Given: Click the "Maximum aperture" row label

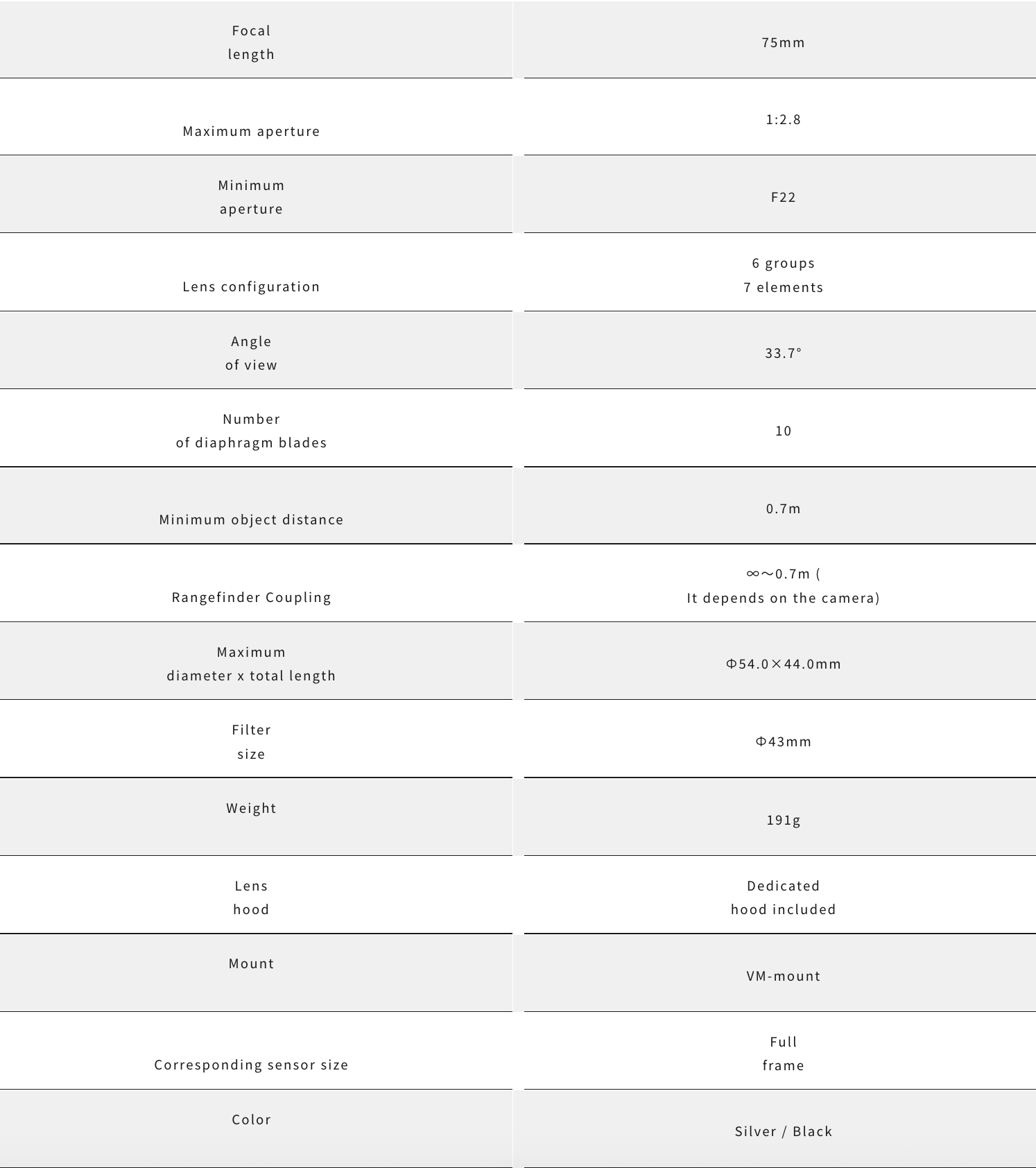Looking at the screenshot, I should coord(251,131).
